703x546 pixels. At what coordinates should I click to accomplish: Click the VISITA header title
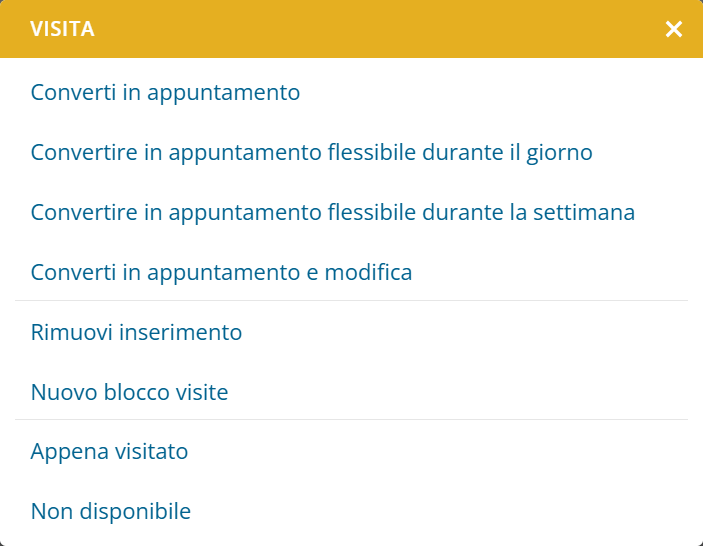(62, 29)
